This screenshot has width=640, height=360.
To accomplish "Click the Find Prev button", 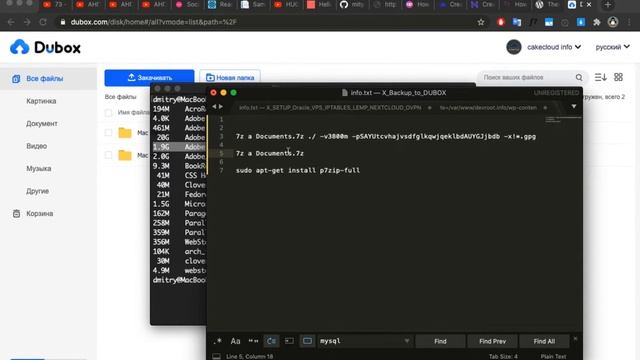I will click(x=493, y=341).
